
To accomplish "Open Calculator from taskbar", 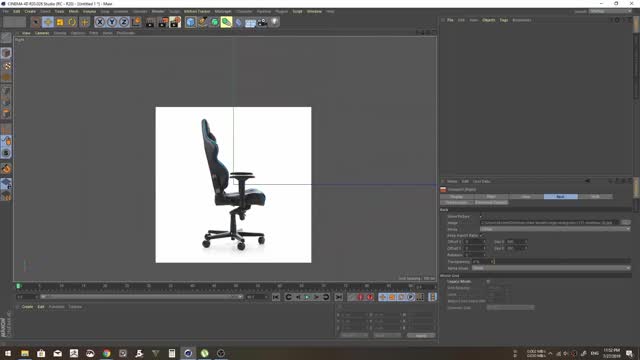I will pyautogui.click(x=172, y=353).
